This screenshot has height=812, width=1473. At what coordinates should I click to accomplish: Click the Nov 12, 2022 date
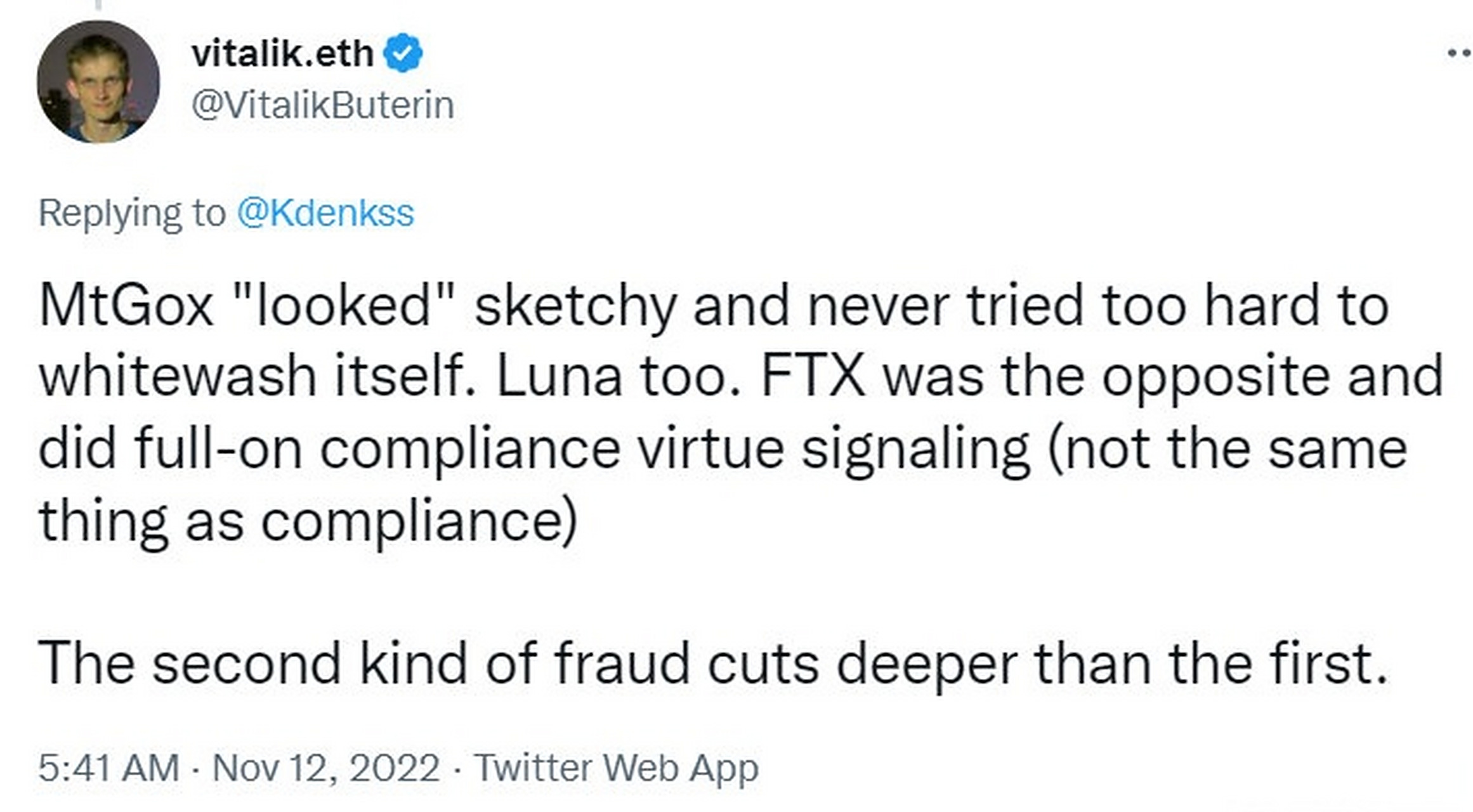point(326,768)
